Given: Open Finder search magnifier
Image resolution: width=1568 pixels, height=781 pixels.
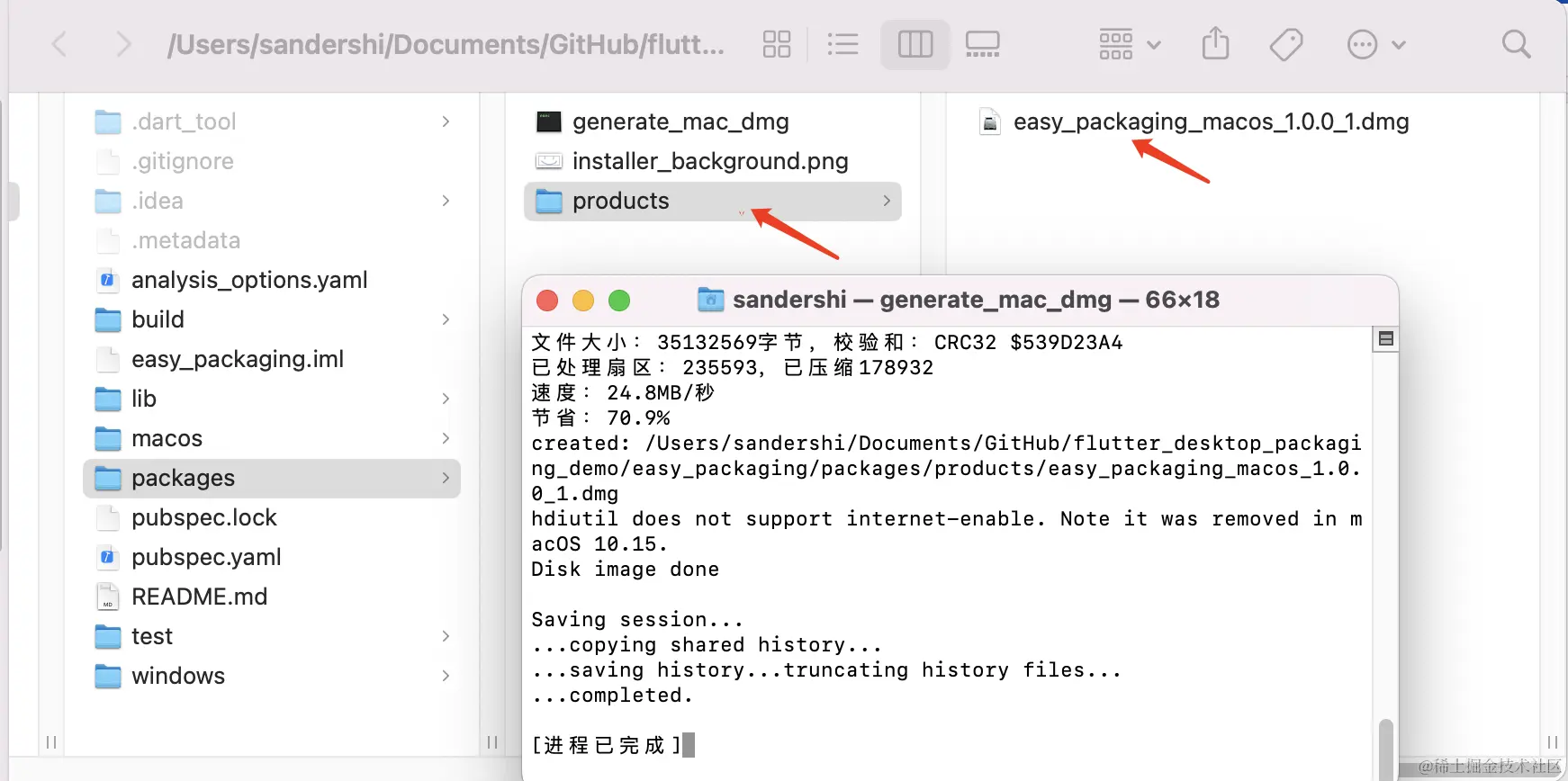Looking at the screenshot, I should (1516, 44).
